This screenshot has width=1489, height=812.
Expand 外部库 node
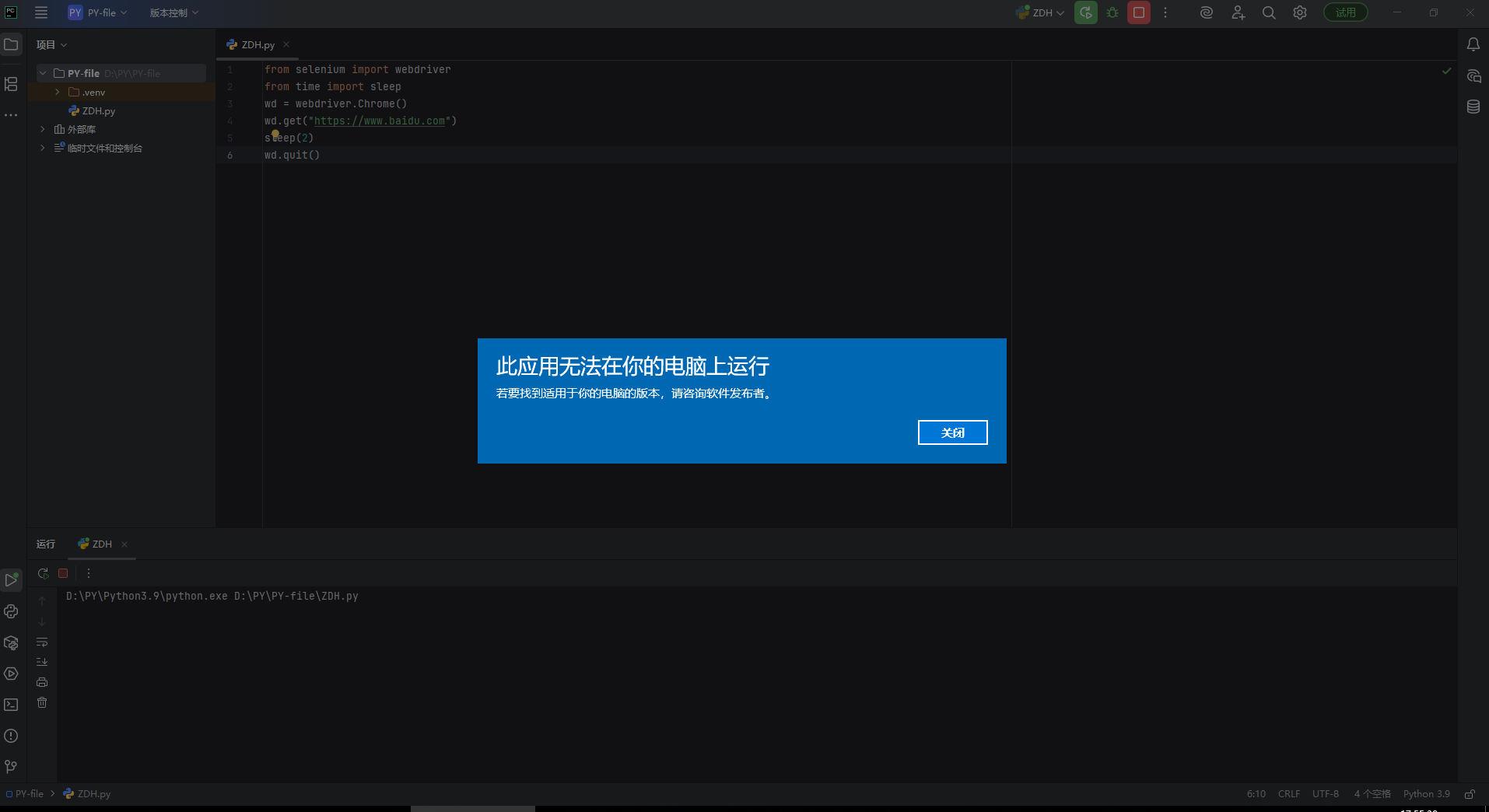[x=43, y=129]
